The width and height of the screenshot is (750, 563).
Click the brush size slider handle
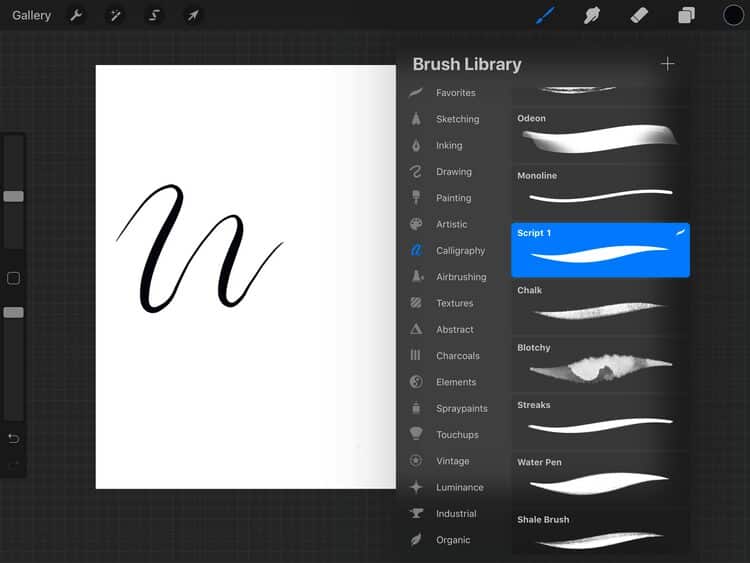tap(13, 196)
